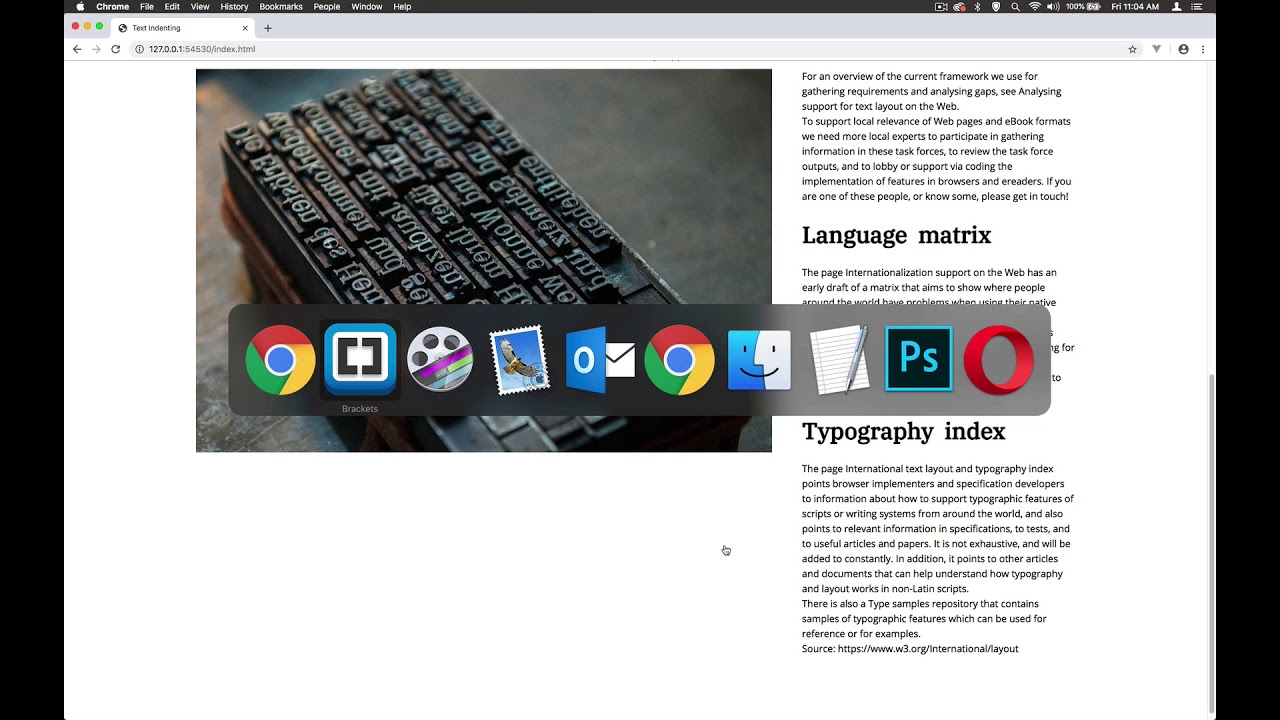Reload the current page
This screenshot has width=1280, height=720.
coord(115,49)
